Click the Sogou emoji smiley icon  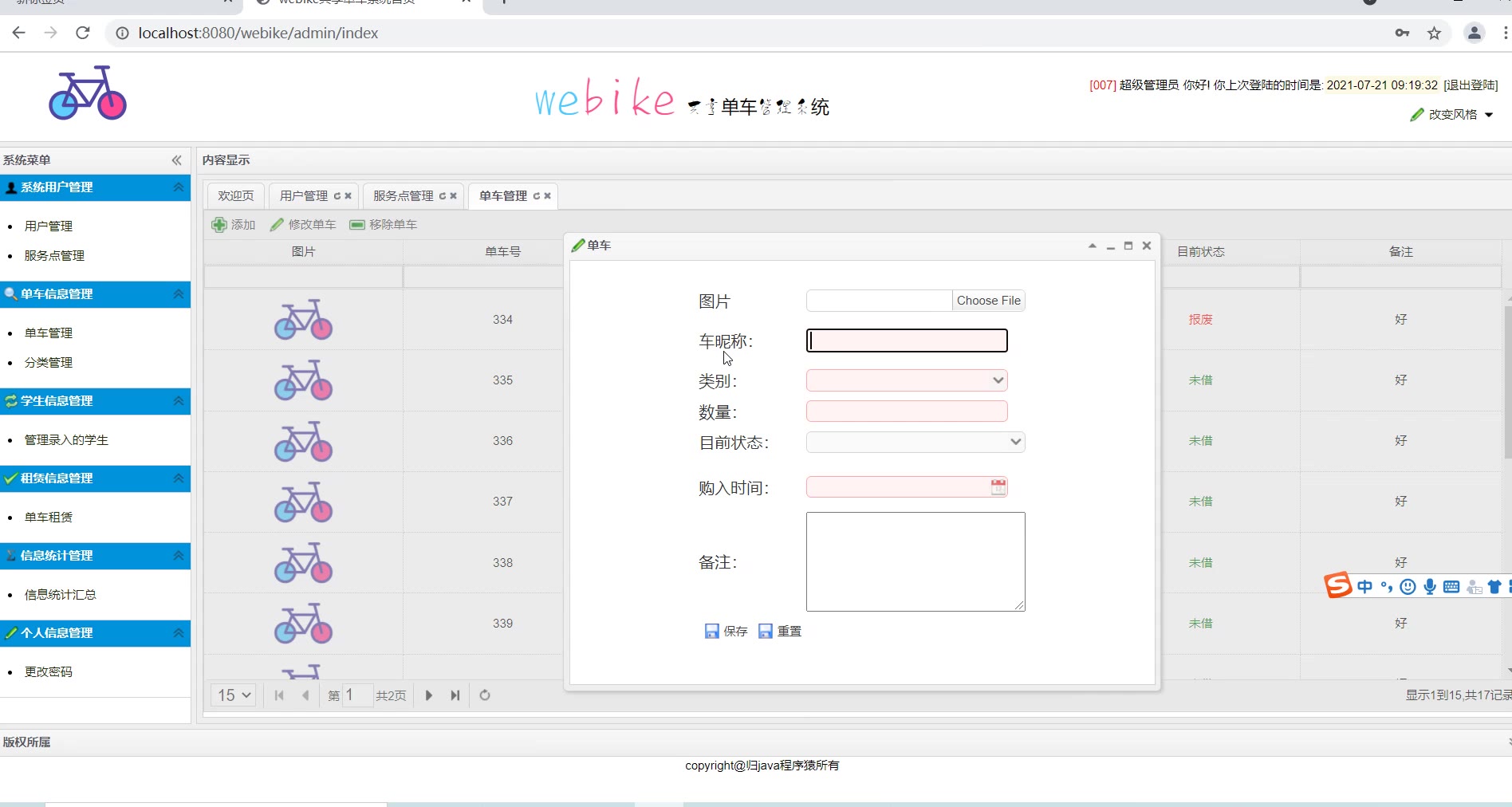[1408, 587]
